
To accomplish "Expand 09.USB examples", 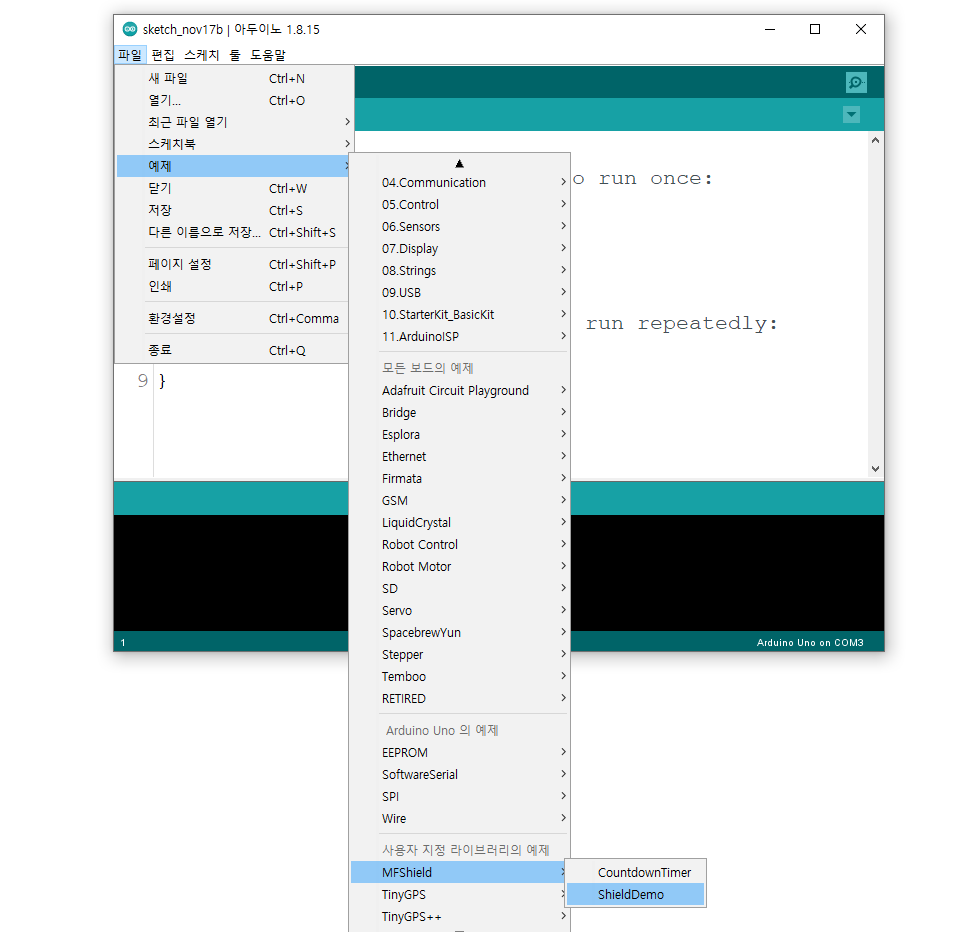I will click(459, 292).
